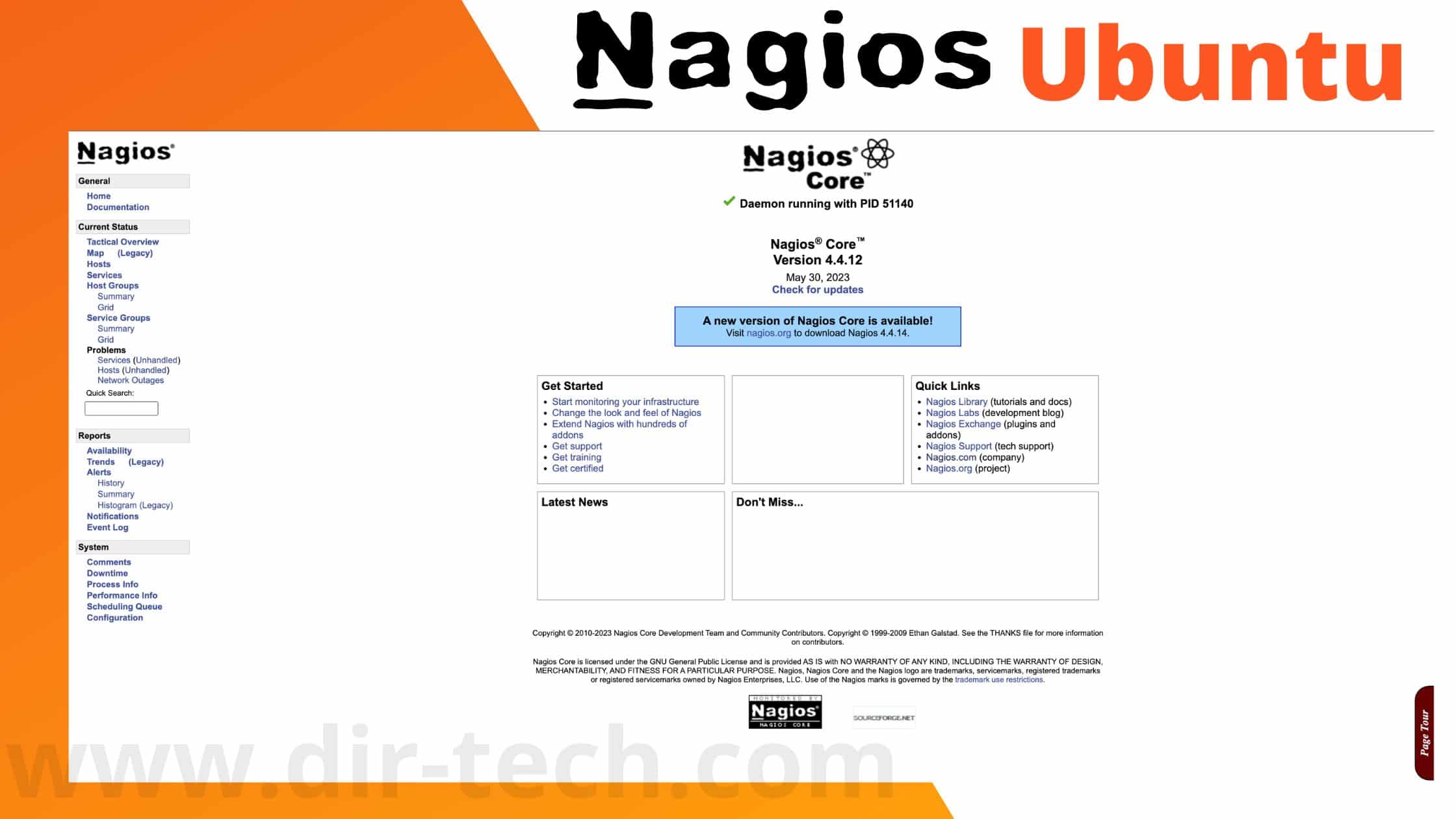Viewport: 1456px width, 819px height.
Task: Click the Service Groups Grid icon
Action: (x=104, y=339)
